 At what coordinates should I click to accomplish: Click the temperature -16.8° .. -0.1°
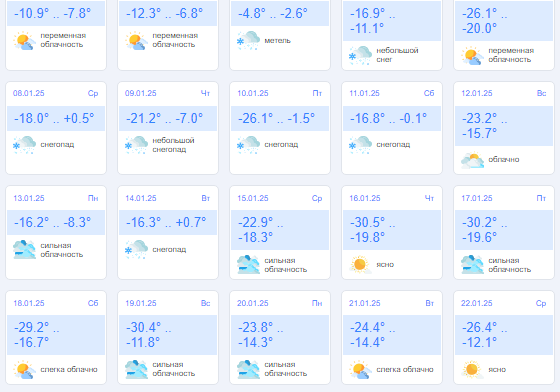389,119
